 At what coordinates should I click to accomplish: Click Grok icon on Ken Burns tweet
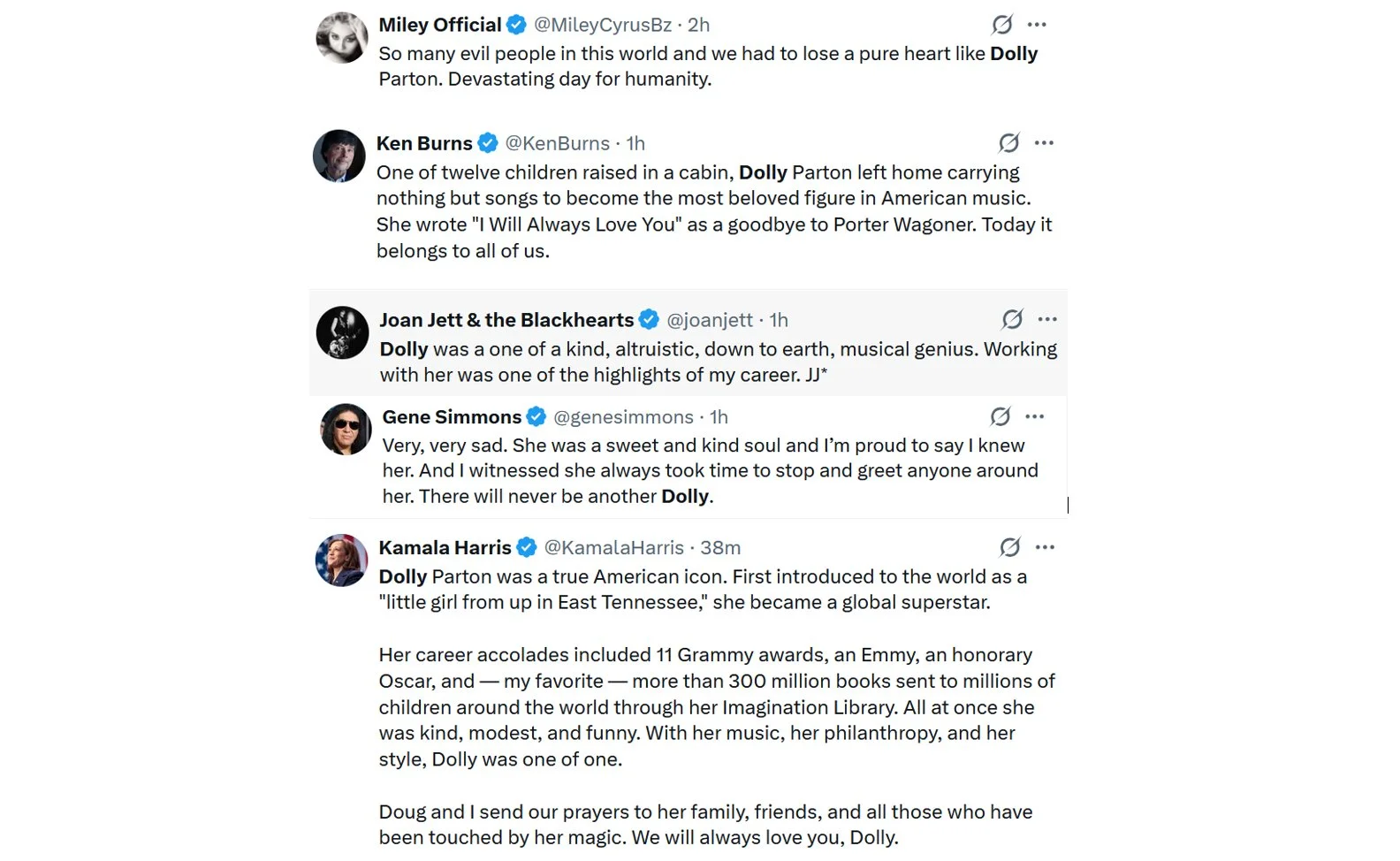(x=1008, y=143)
